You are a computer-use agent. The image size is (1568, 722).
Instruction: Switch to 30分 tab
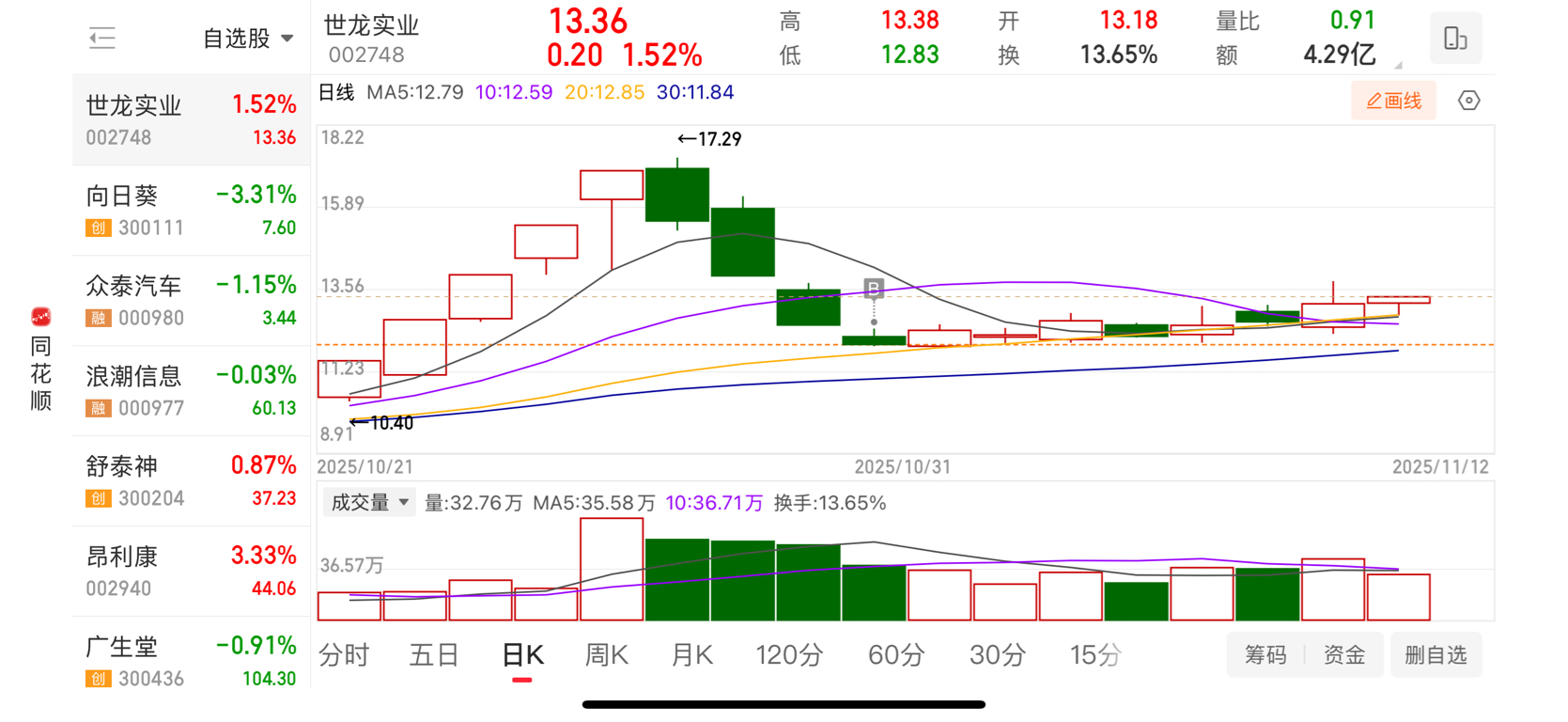click(997, 654)
